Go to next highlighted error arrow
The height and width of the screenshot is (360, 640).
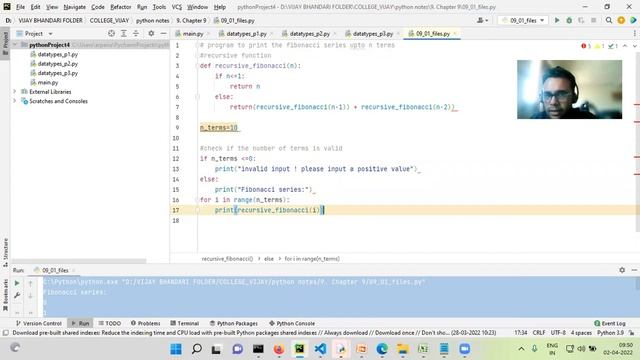click(634, 46)
